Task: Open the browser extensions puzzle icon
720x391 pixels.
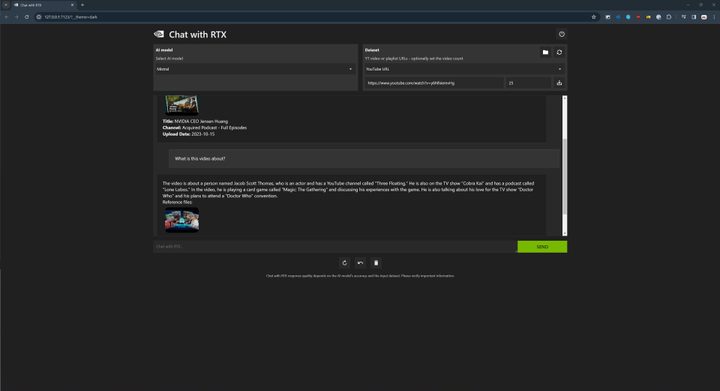Action: [x=669, y=17]
